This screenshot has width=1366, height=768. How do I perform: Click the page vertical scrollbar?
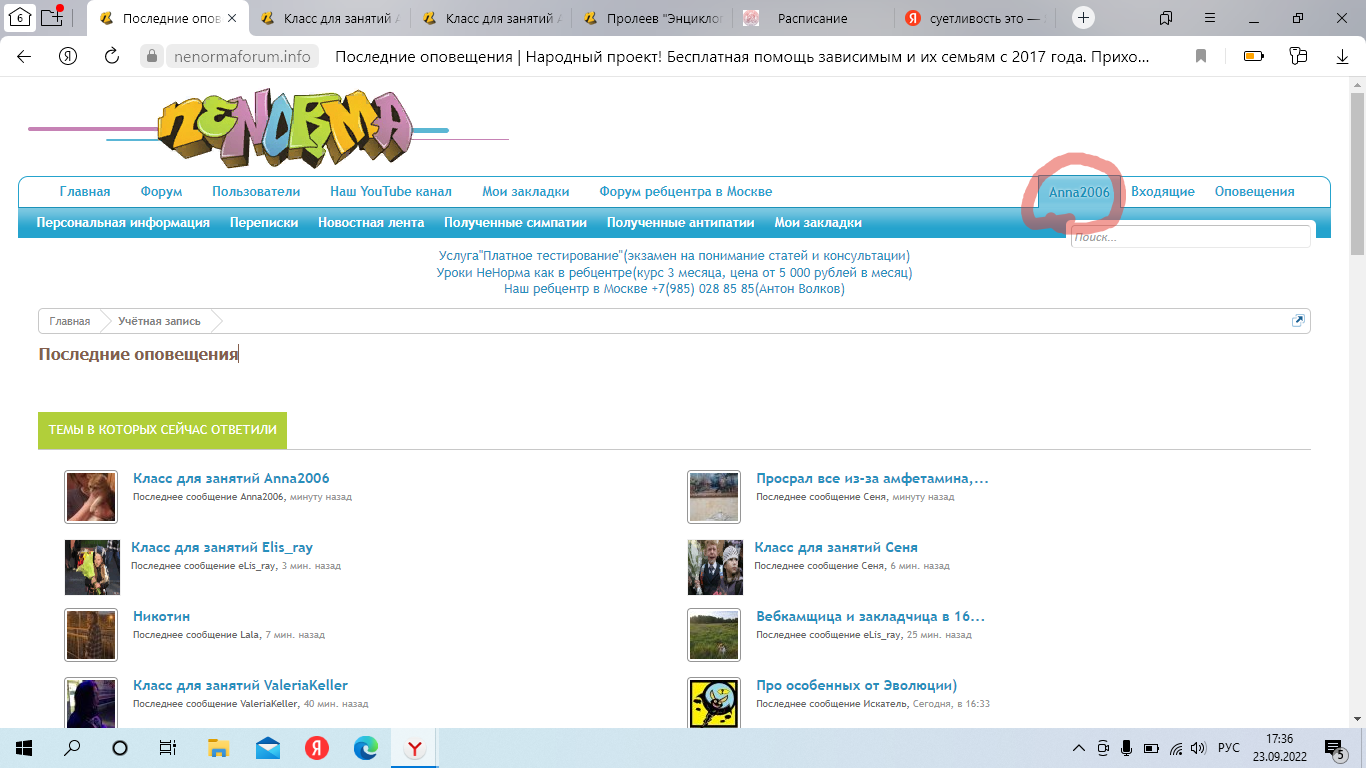click(1357, 400)
